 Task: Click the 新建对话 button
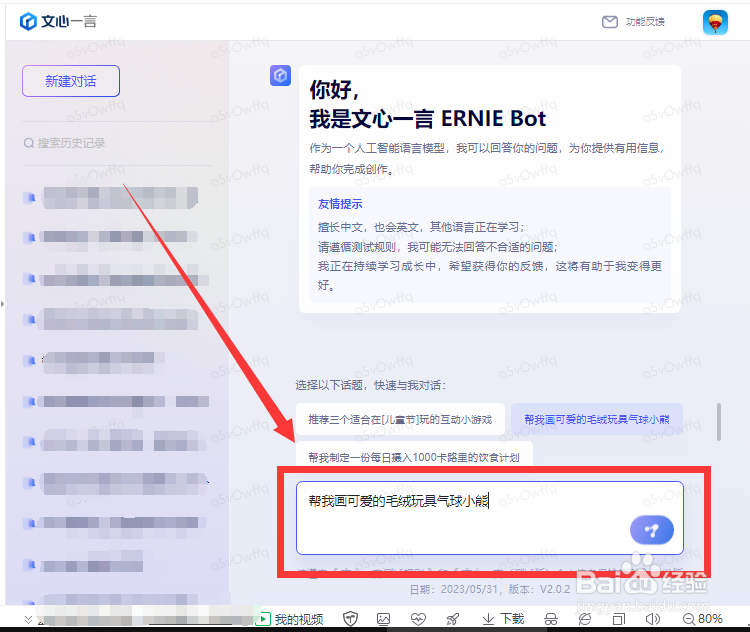point(71,81)
